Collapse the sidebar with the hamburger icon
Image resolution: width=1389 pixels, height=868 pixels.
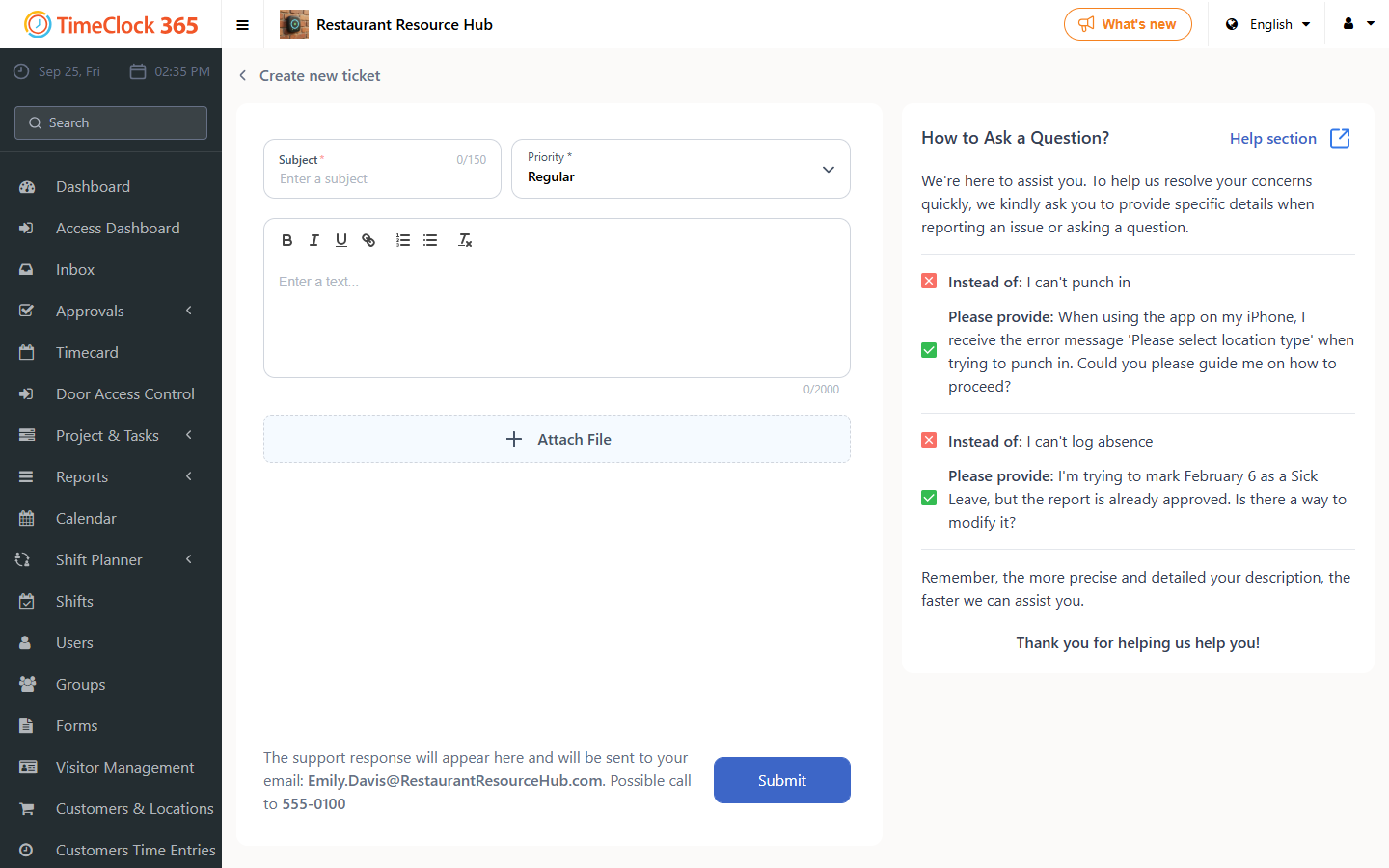(x=243, y=25)
